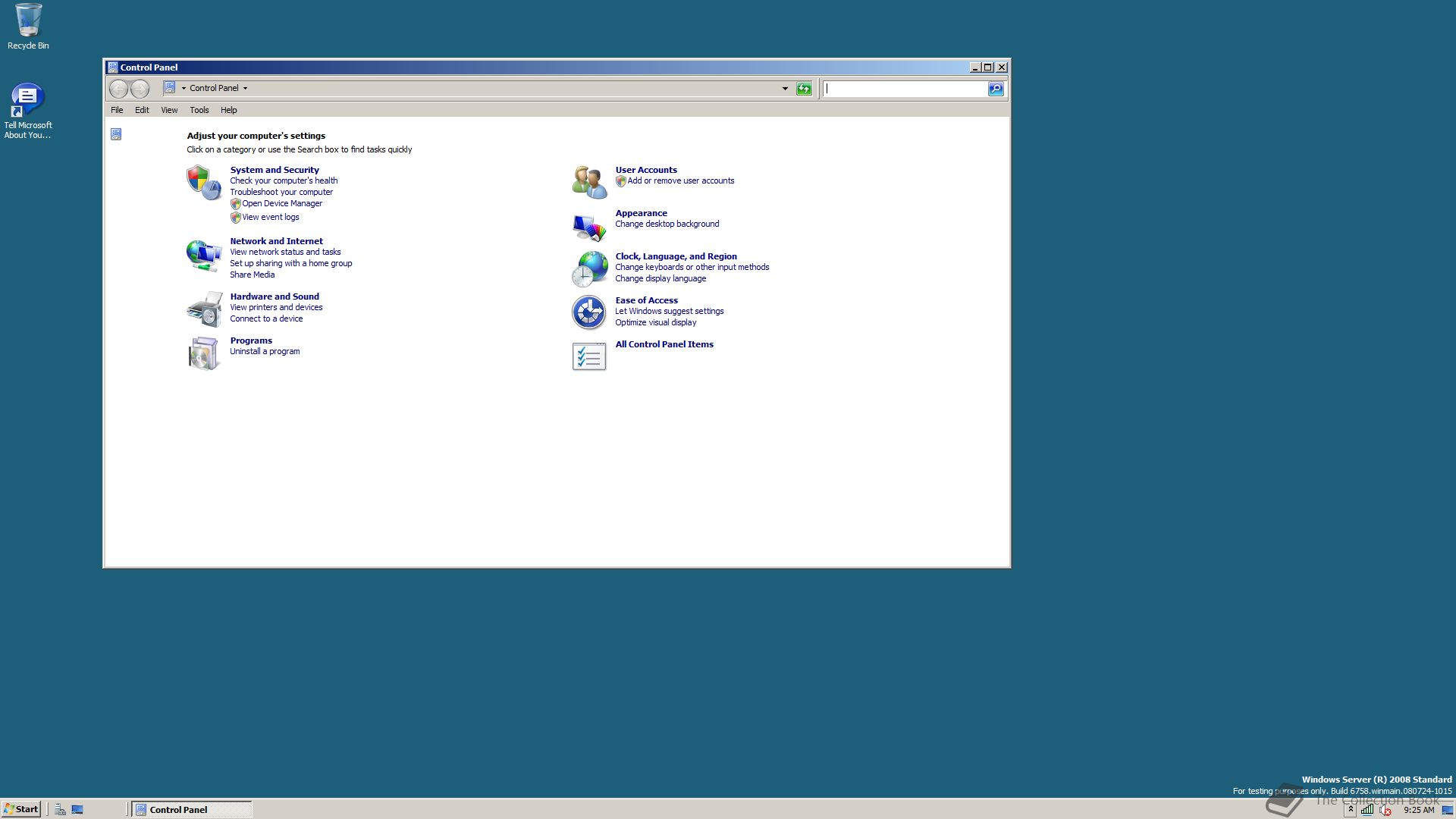Click the title bar Control Panel window icon
The width and height of the screenshot is (1456, 819).
coord(112,67)
